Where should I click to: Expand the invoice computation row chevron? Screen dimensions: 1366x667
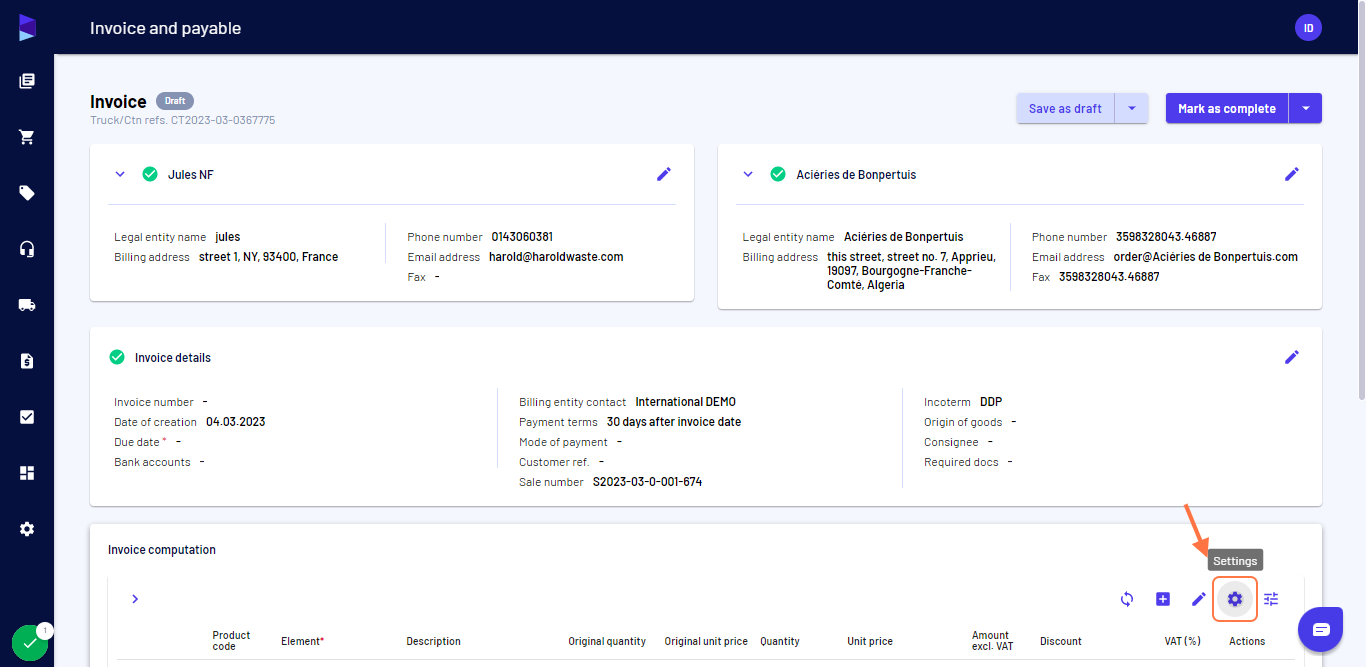pos(135,599)
